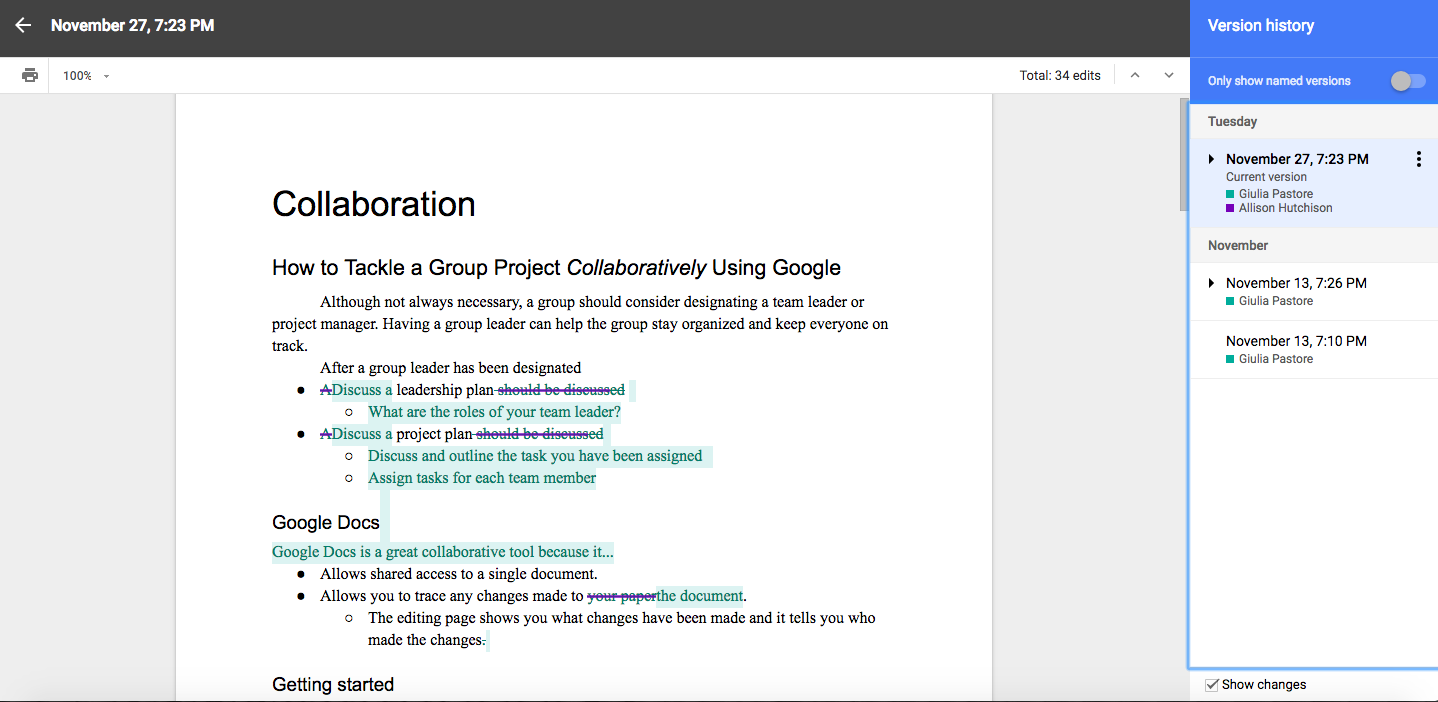
Task: Click 'Discuss and outline the task' line
Action: coord(535,456)
